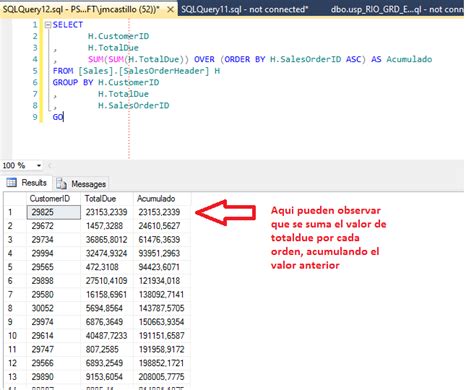Screen dimensions: 474x390
Task: Click TotalDue value 1457,3288
Action: click(x=107, y=226)
